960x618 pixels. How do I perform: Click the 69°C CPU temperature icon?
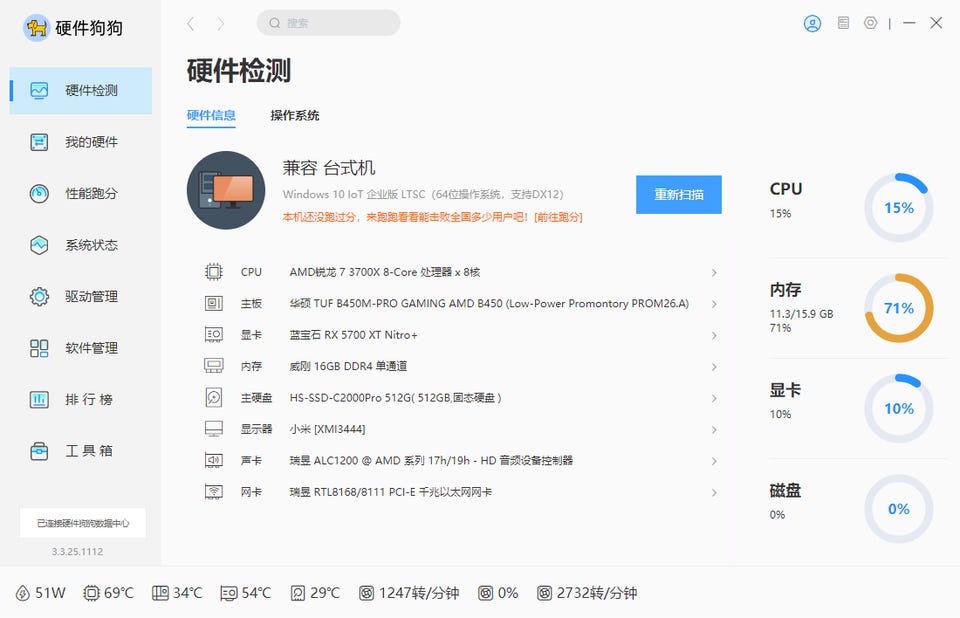pos(91,593)
